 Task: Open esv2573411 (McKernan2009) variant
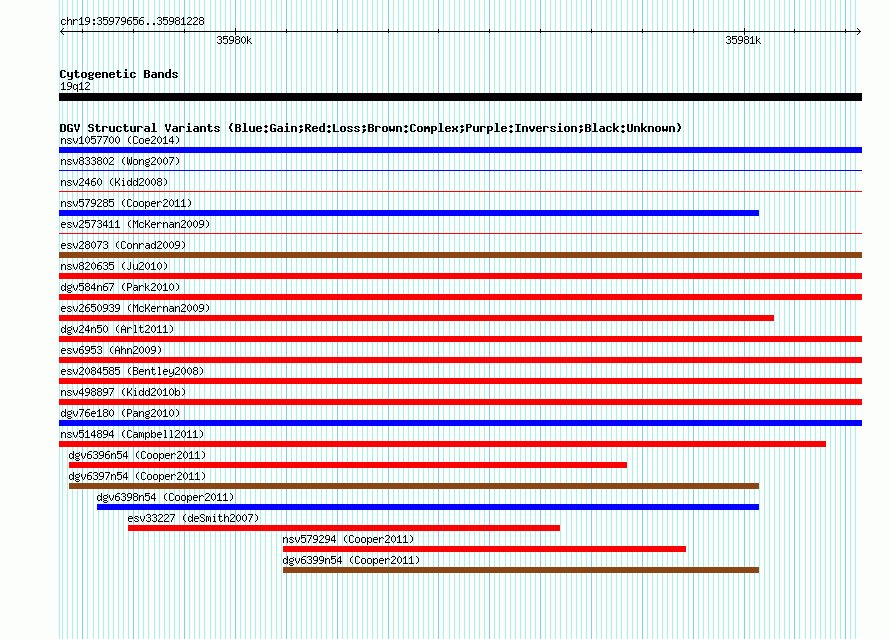(x=135, y=224)
